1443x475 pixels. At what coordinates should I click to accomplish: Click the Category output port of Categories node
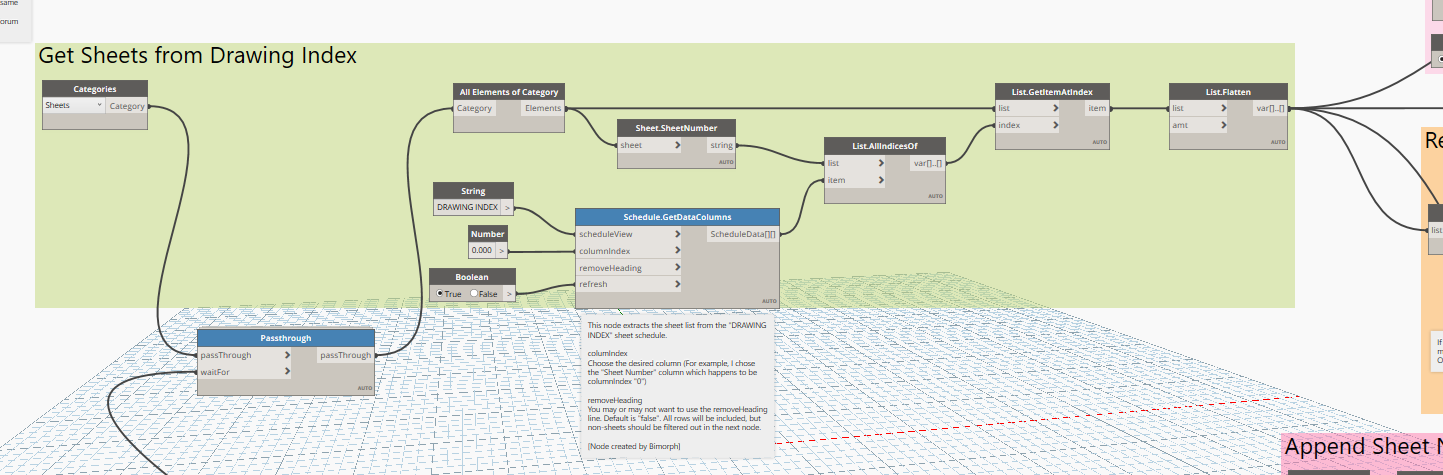click(x=126, y=106)
